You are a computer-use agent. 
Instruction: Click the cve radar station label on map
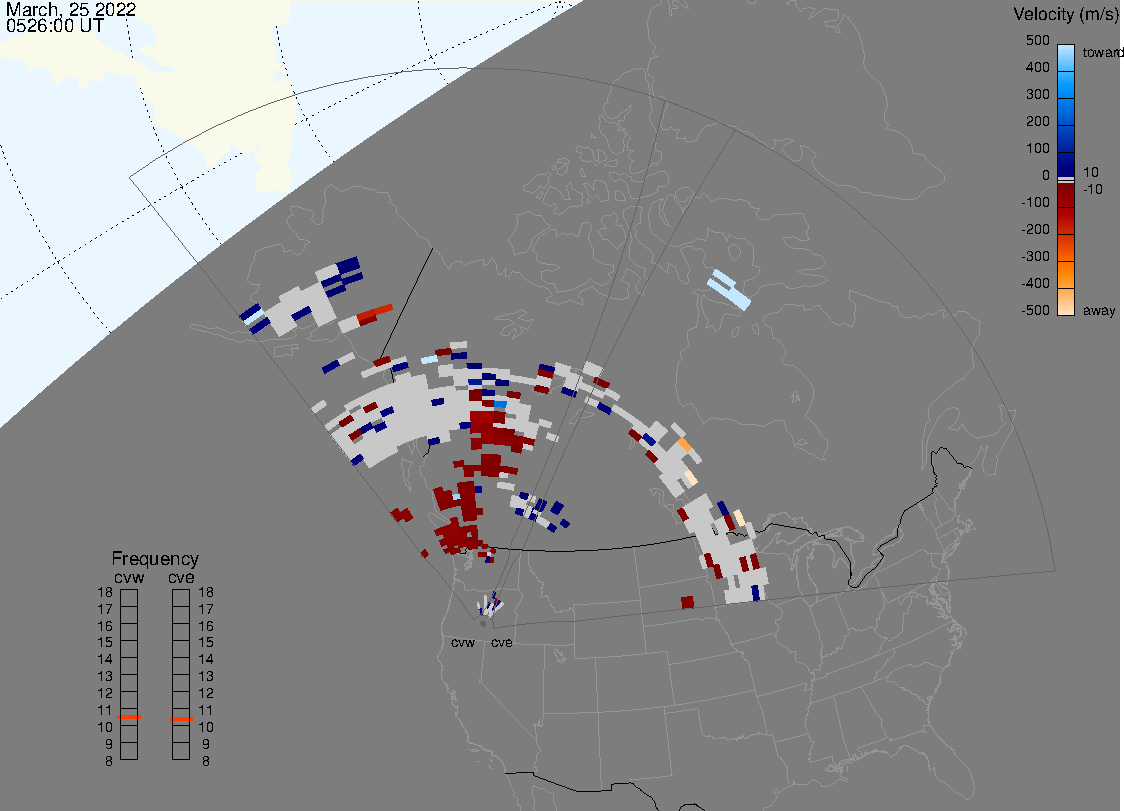pyautogui.click(x=501, y=642)
